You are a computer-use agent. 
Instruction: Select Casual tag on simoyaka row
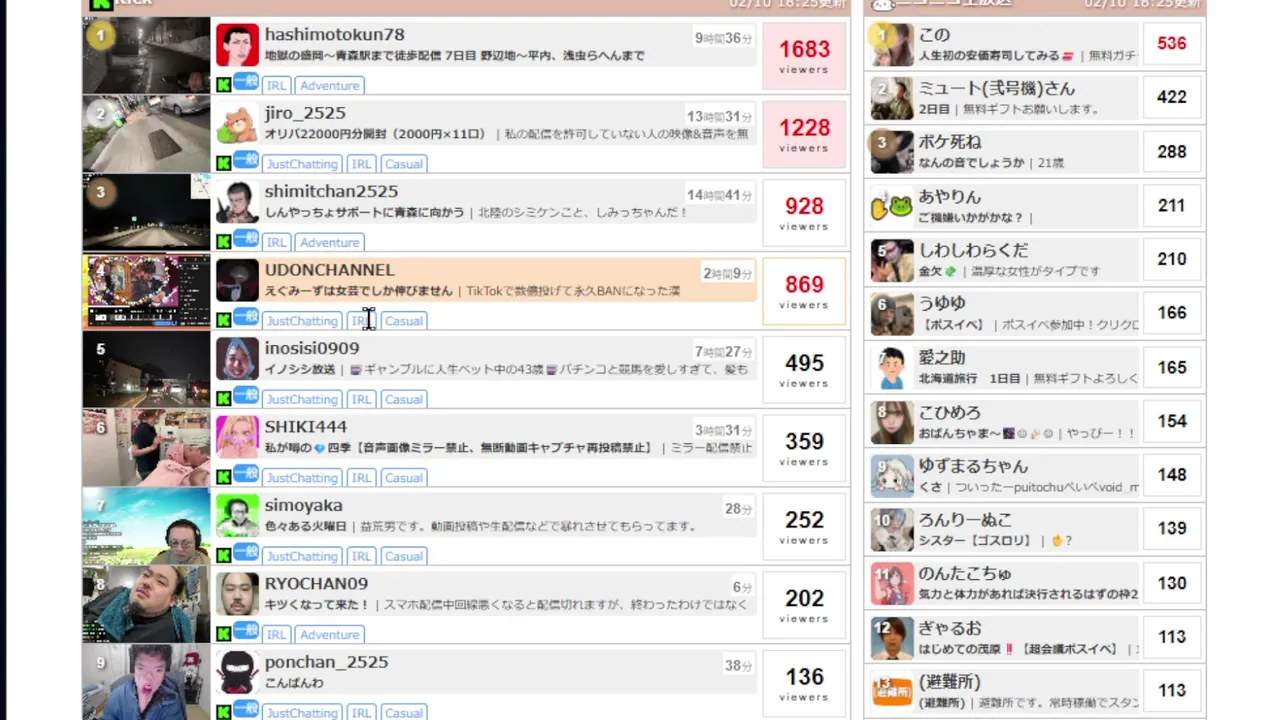[x=404, y=557]
